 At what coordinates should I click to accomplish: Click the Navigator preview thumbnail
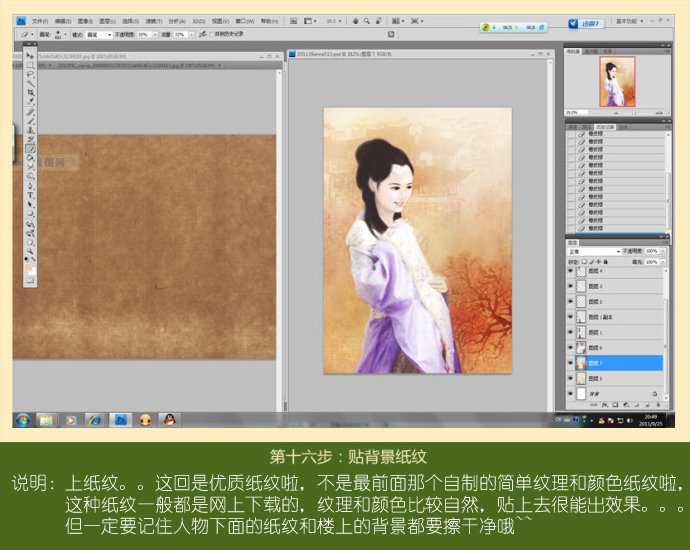click(x=617, y=81)
